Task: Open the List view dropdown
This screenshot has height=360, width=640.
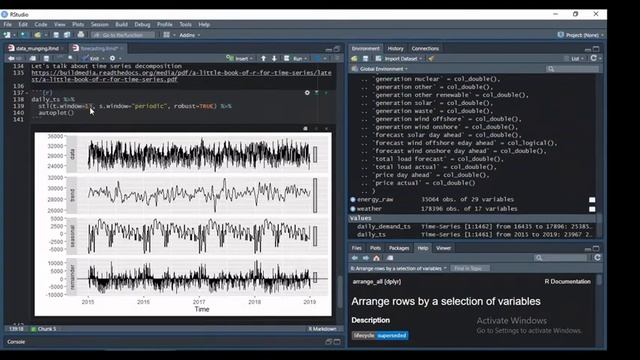Action: (574, 59)
